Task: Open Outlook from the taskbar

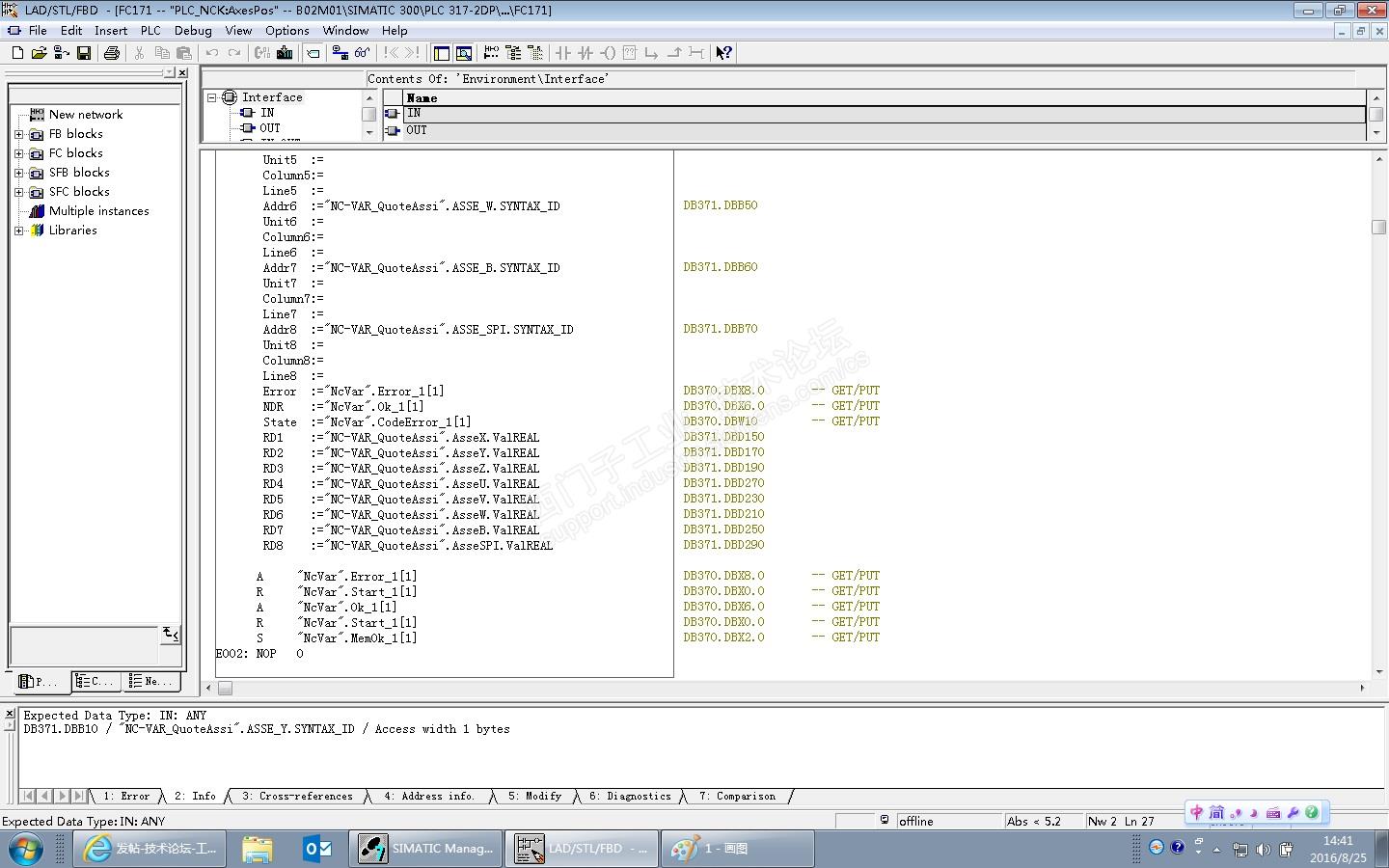Action: click(x=317, y=849)
